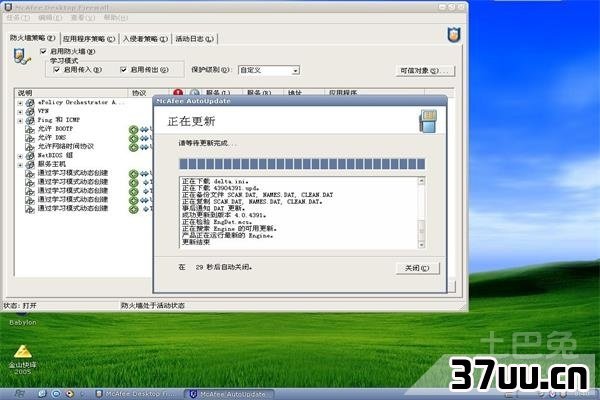
Task: Select log line 正在下载 delta.ini
Action: (215, 181)
